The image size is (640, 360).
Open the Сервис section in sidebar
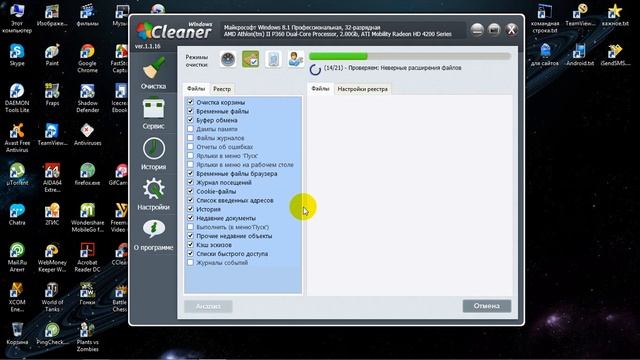(153, 113)
